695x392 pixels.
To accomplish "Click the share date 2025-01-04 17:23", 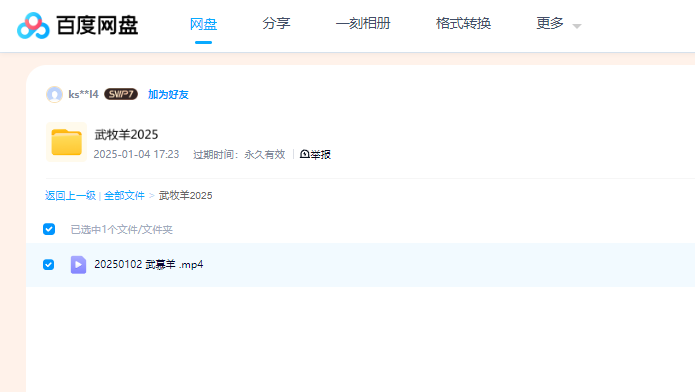I will [x=136, y=154].
